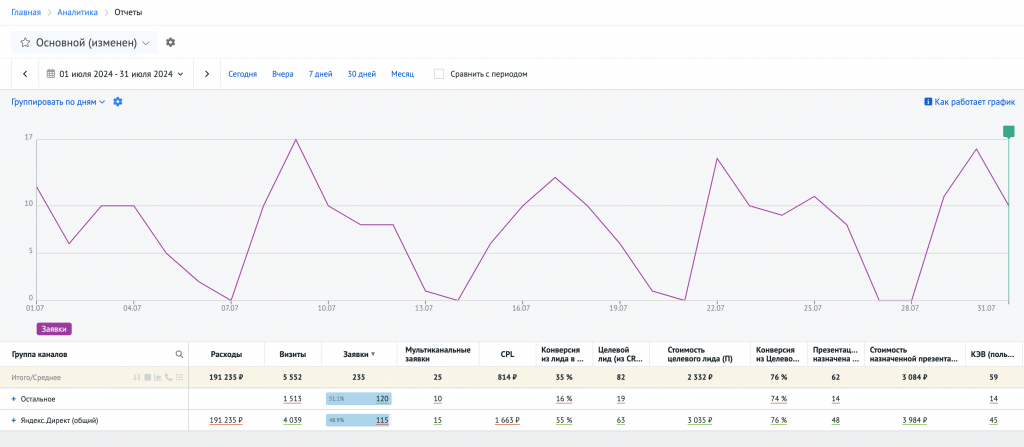Screen dimensions: 1024x447
Task: Click the sort icon in Итого/Среднее row
Action: [x=136, y=378]
